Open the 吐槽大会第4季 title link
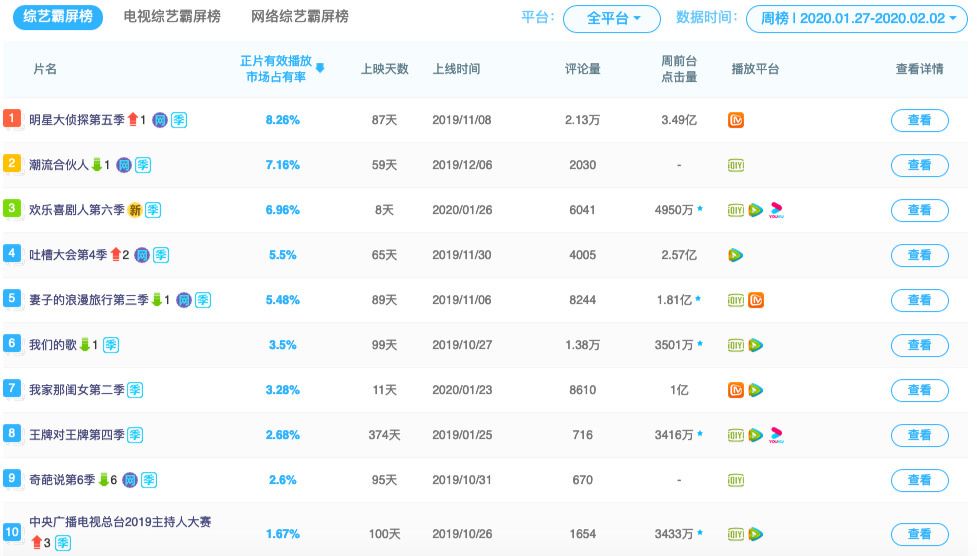The image size is (977, 556). pos(68,255)
